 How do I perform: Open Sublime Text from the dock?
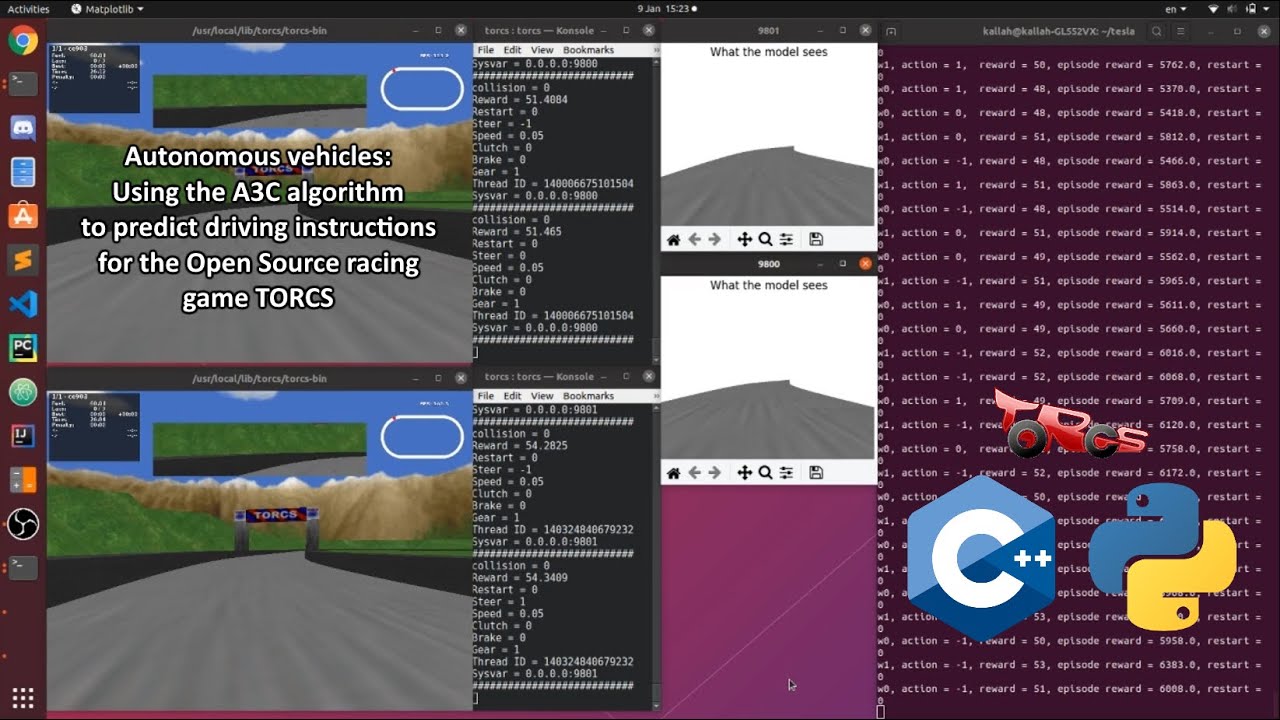23,260
